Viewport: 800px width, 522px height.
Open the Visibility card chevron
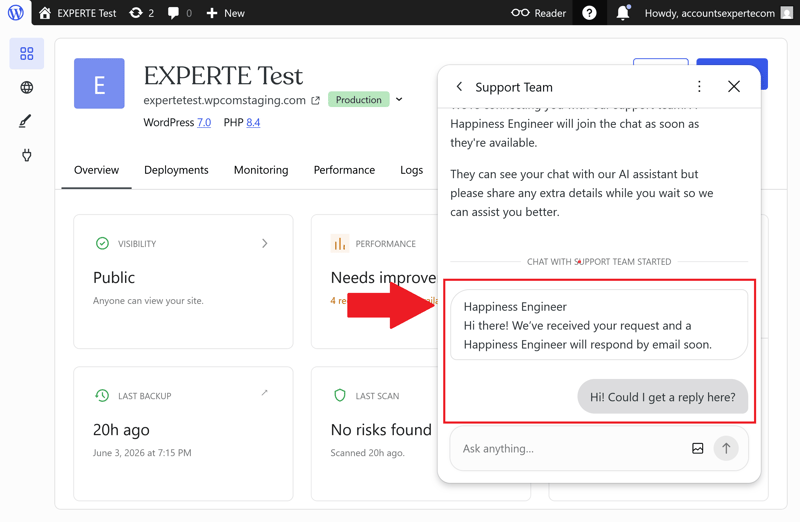pos(264,243)
